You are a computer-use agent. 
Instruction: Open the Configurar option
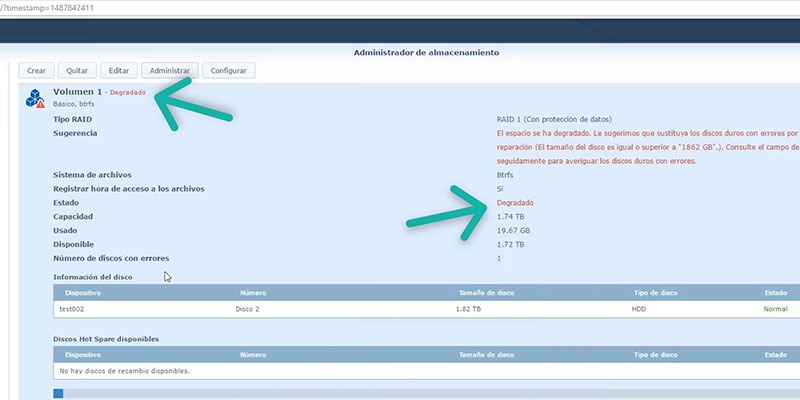tap(229, 71)
